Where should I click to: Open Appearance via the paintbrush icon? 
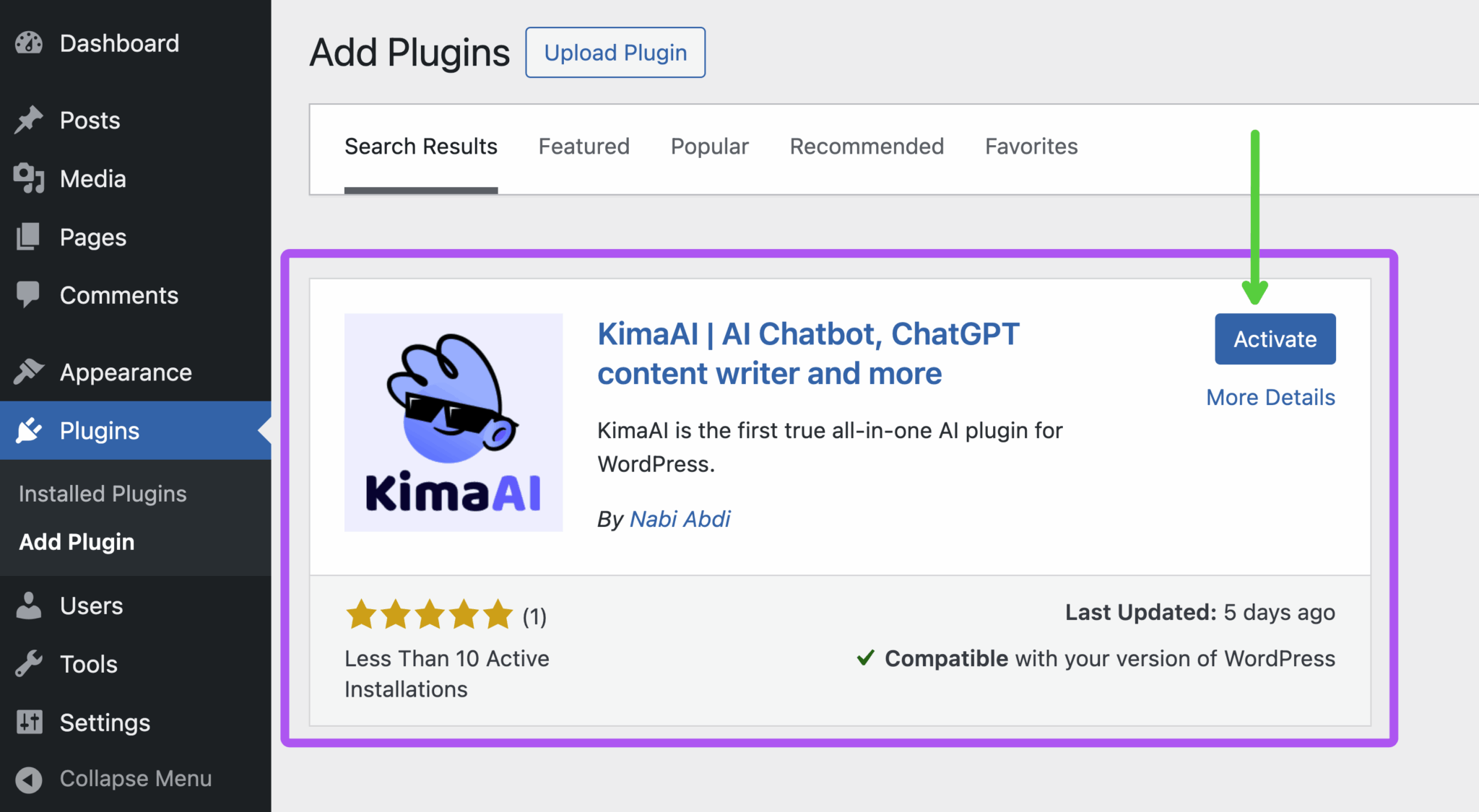(x=28, y=372)
